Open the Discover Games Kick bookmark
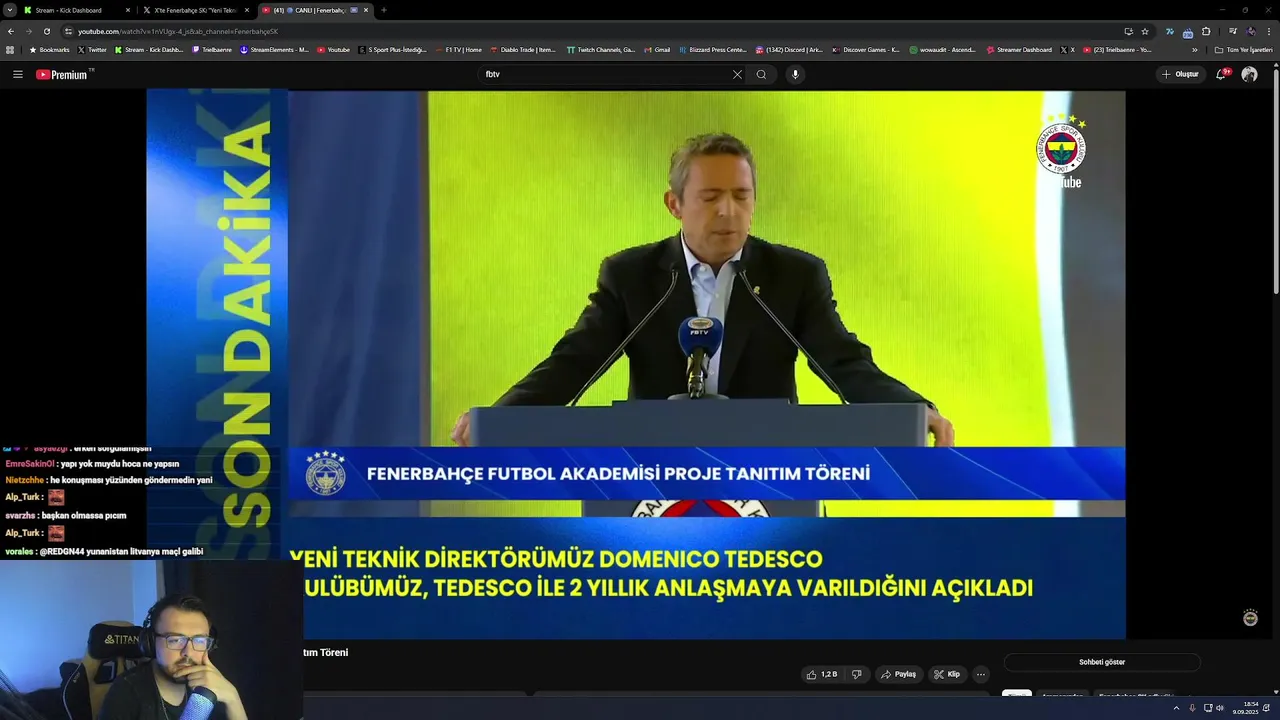 tap(866, 49)
